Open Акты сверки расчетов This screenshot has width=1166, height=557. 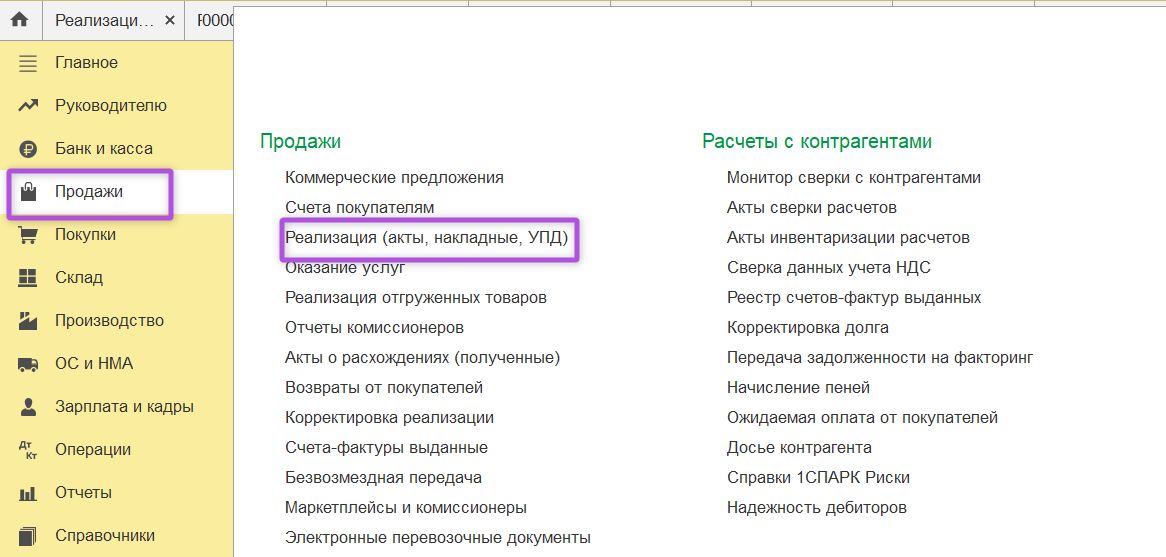click(811, 207)
